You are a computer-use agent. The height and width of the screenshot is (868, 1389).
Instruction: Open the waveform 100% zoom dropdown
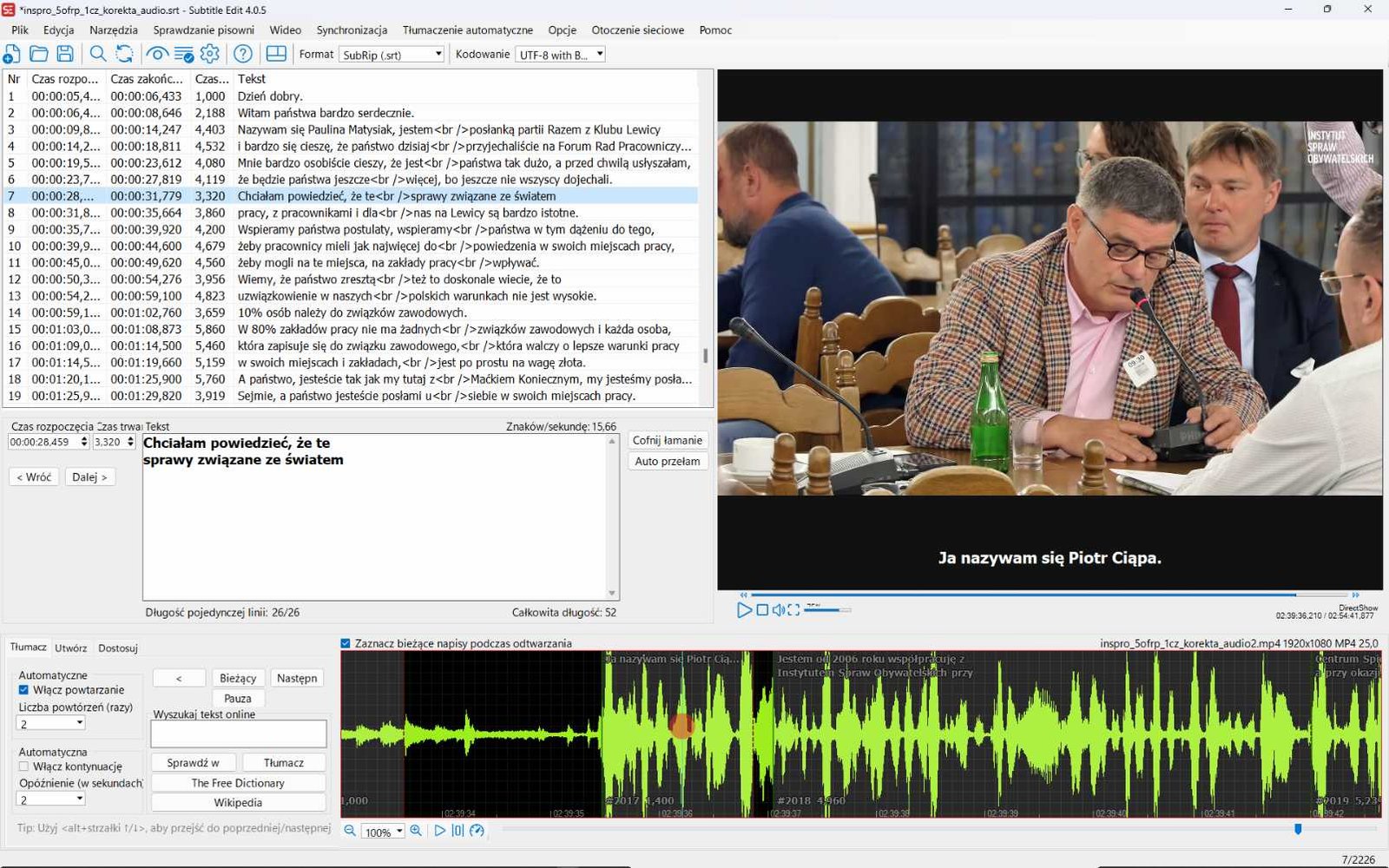pyautogui.click(x=383, y=832)
